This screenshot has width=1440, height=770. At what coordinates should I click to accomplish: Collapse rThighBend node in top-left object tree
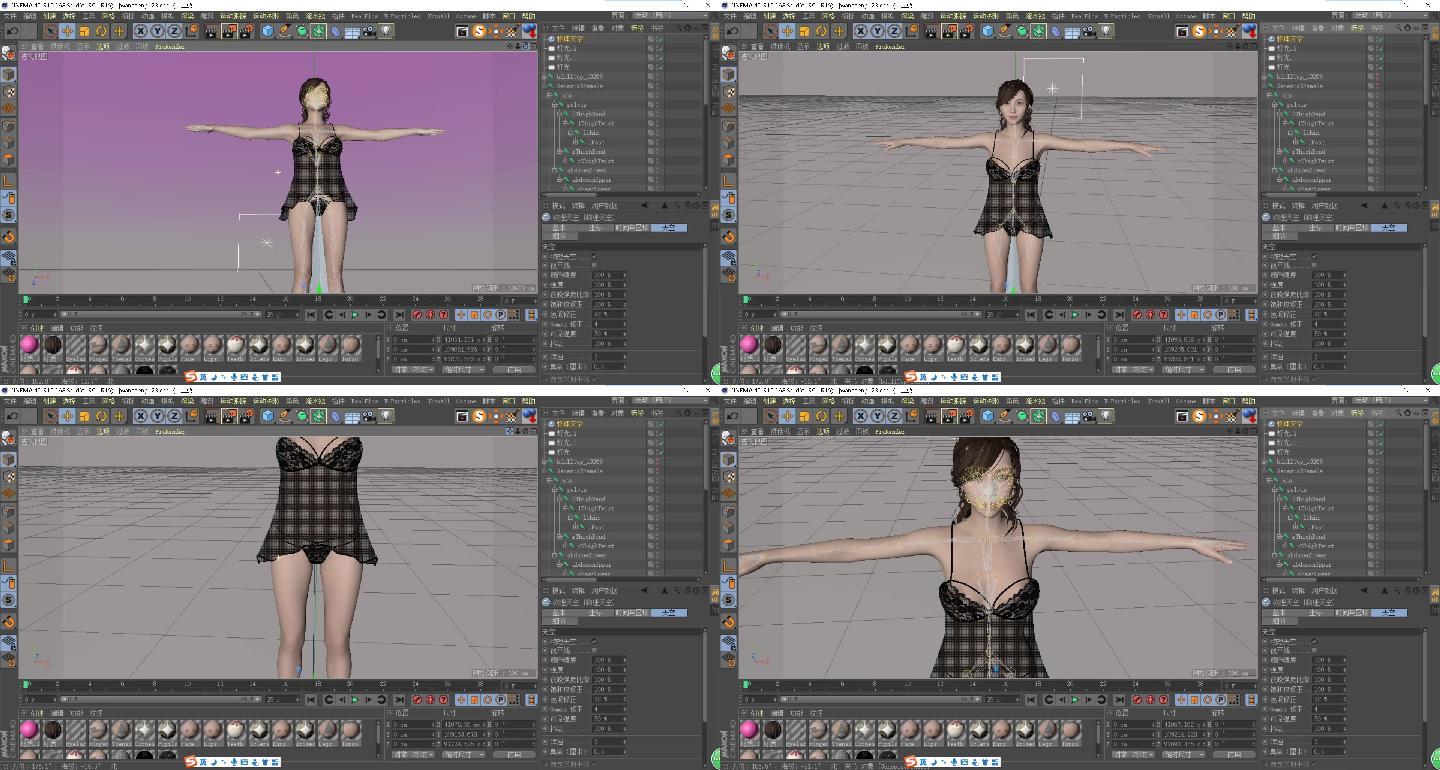tap(560, 151)
